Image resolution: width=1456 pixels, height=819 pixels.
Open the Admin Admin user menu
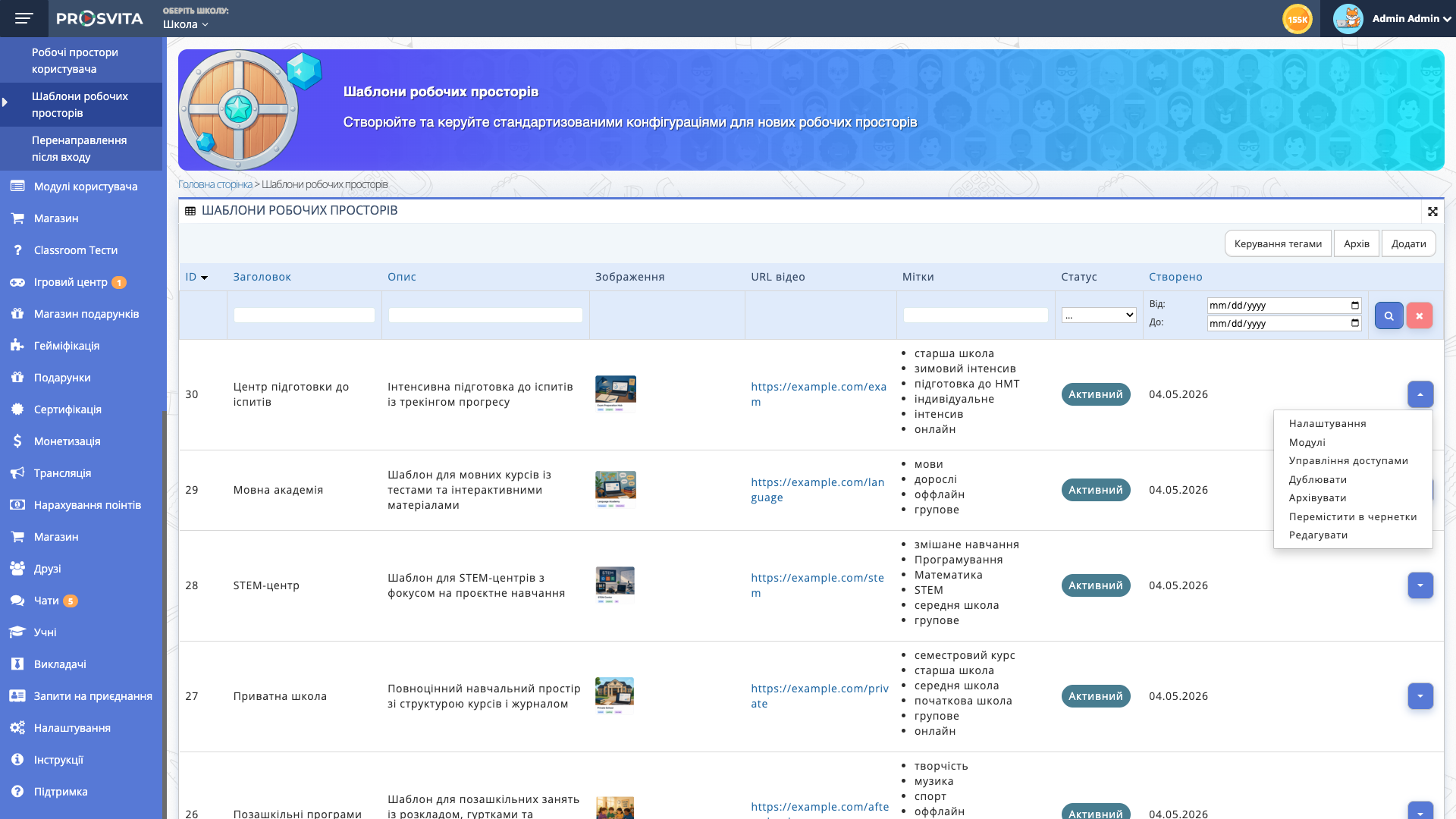click(1411, 19)
